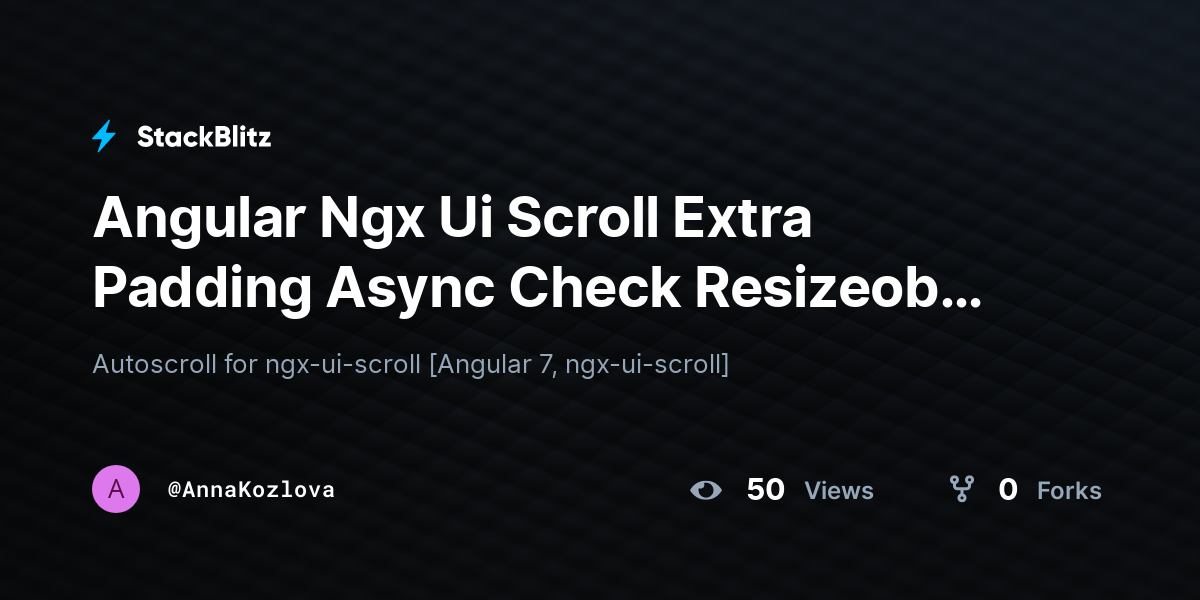This screenshot has width=1200, height=600.
Task: Click the 0 forks count
Action: click(1008, 489)
